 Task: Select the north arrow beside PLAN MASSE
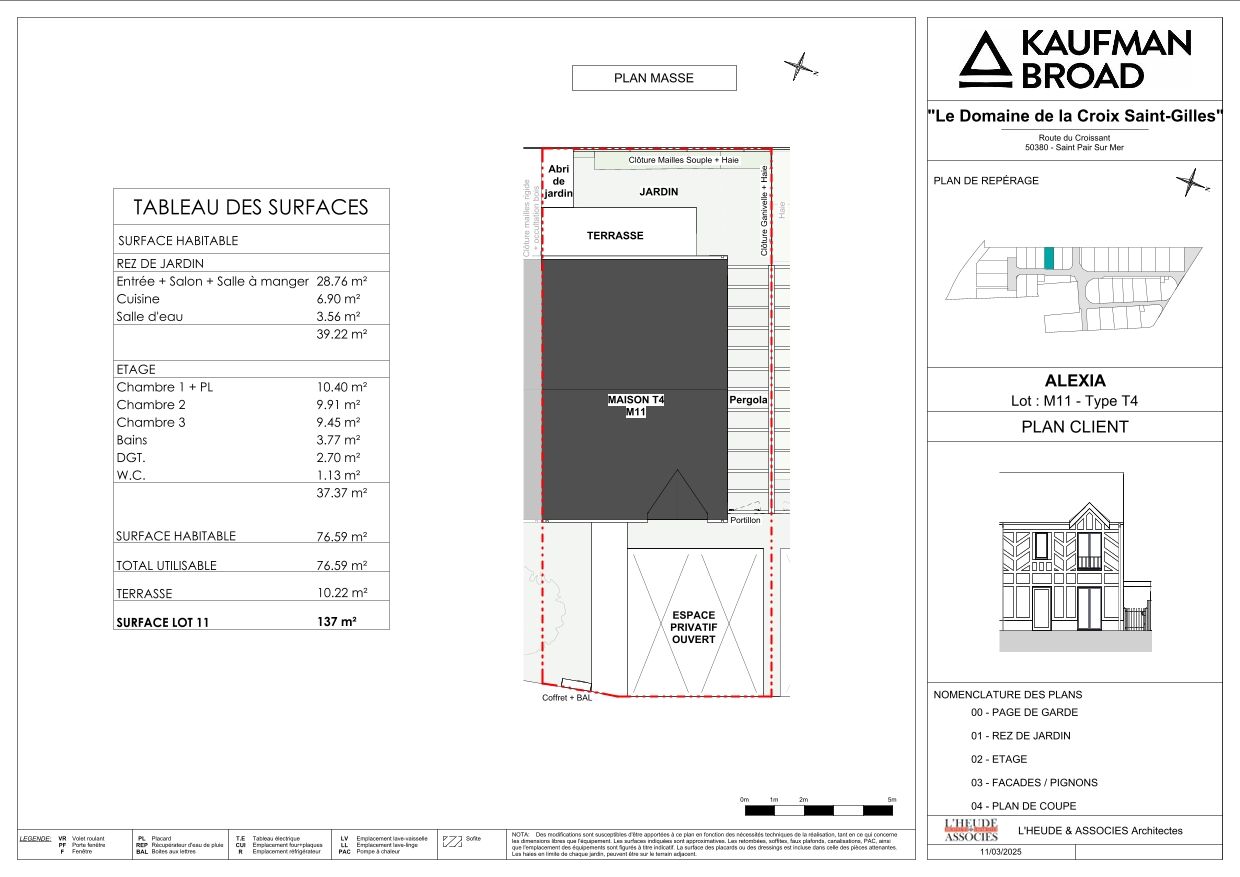[x=801, y=68]
